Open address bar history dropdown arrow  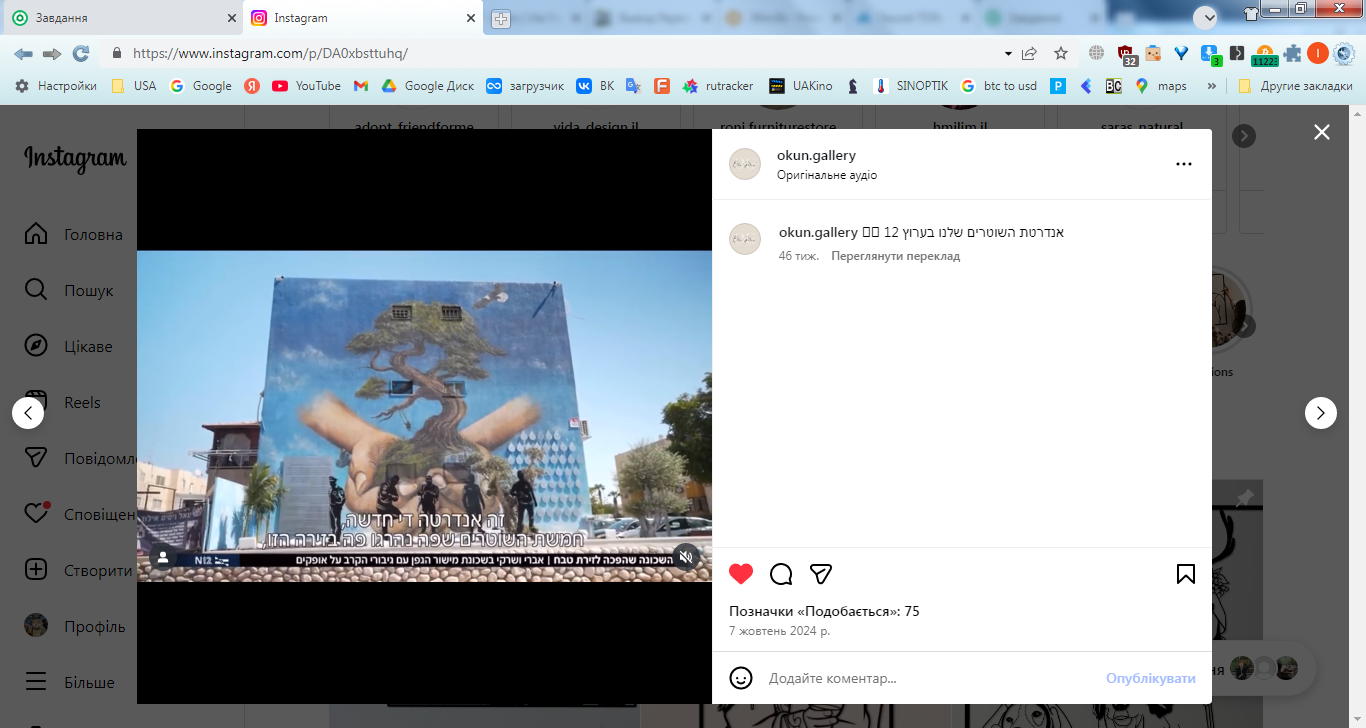[x=1008, y=53]
